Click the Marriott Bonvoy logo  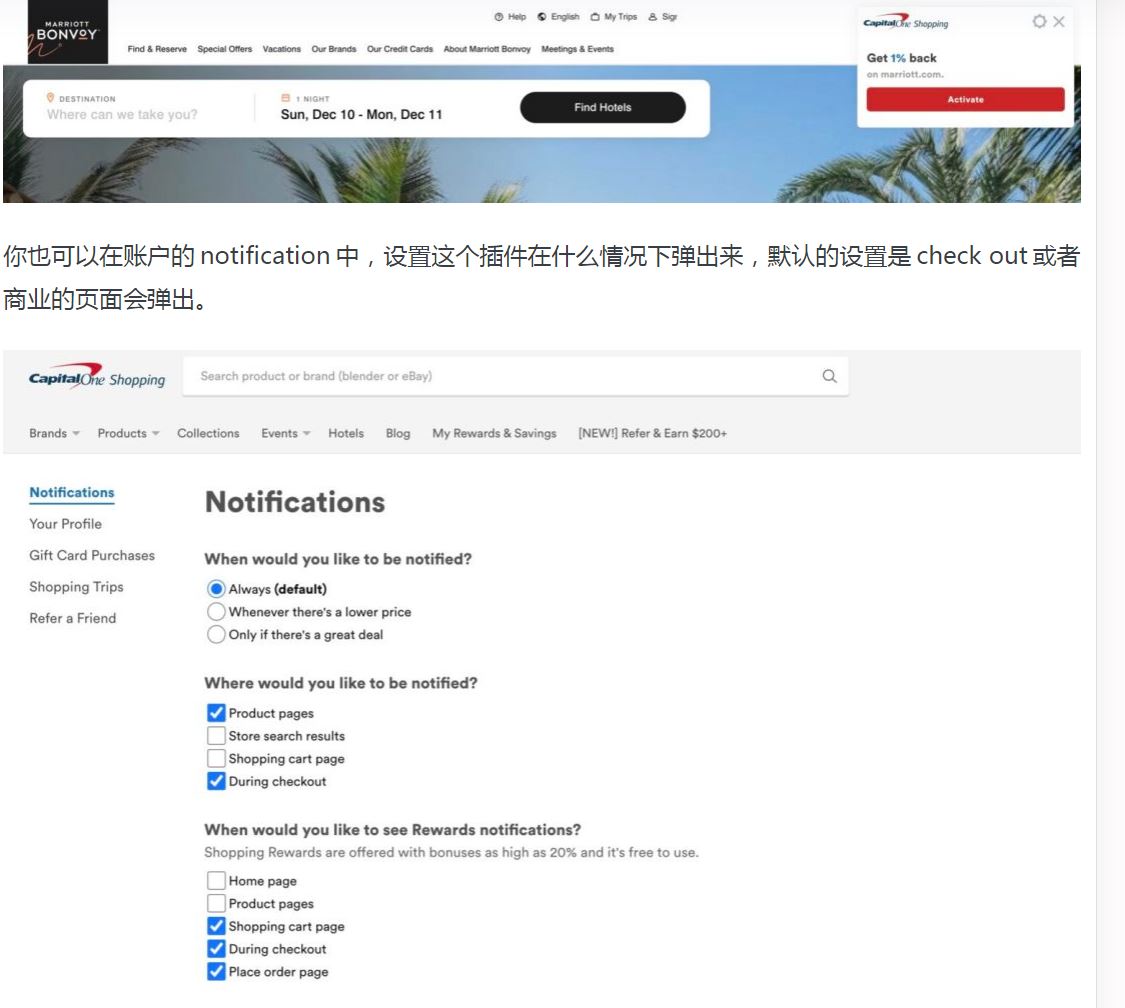(x=65, y=30)
